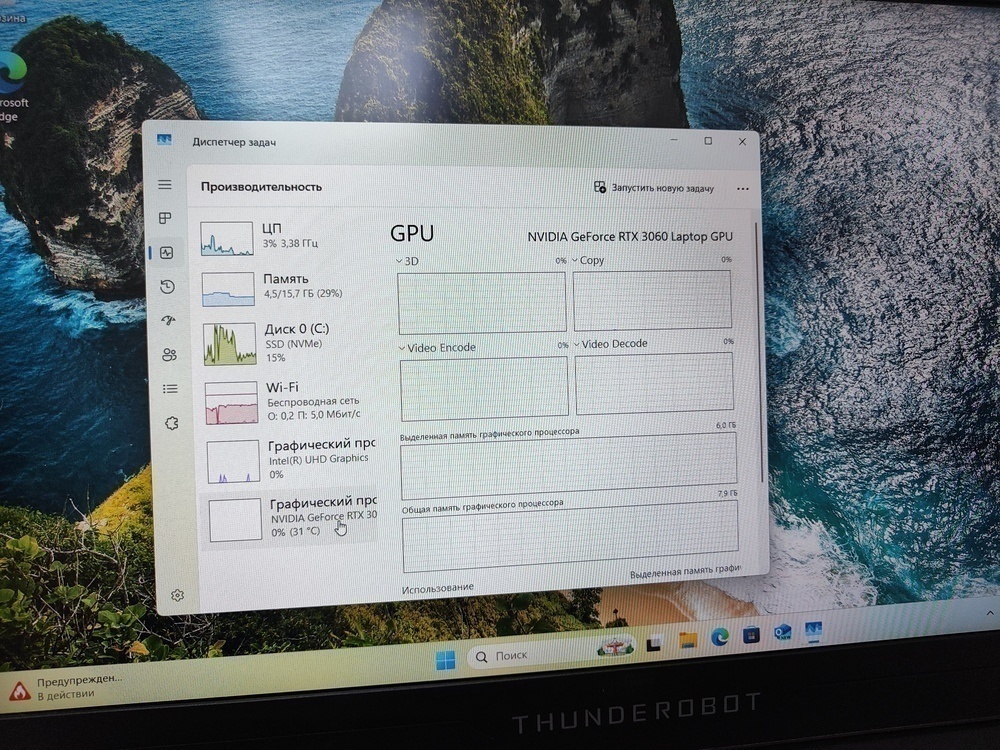Open the Task Manager hamburger navigation menu
Viewport: 1000px width, 750px height.
point(165,184)
